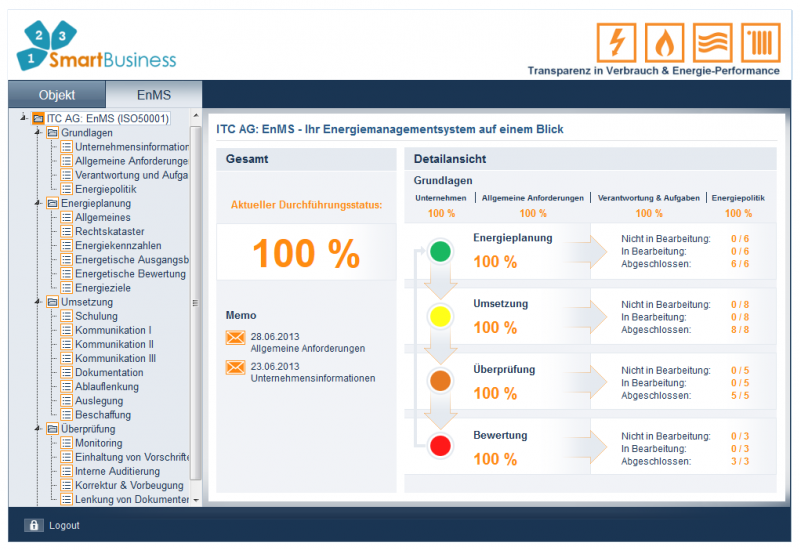Select Auslegung in the tree

coord(99,401)
